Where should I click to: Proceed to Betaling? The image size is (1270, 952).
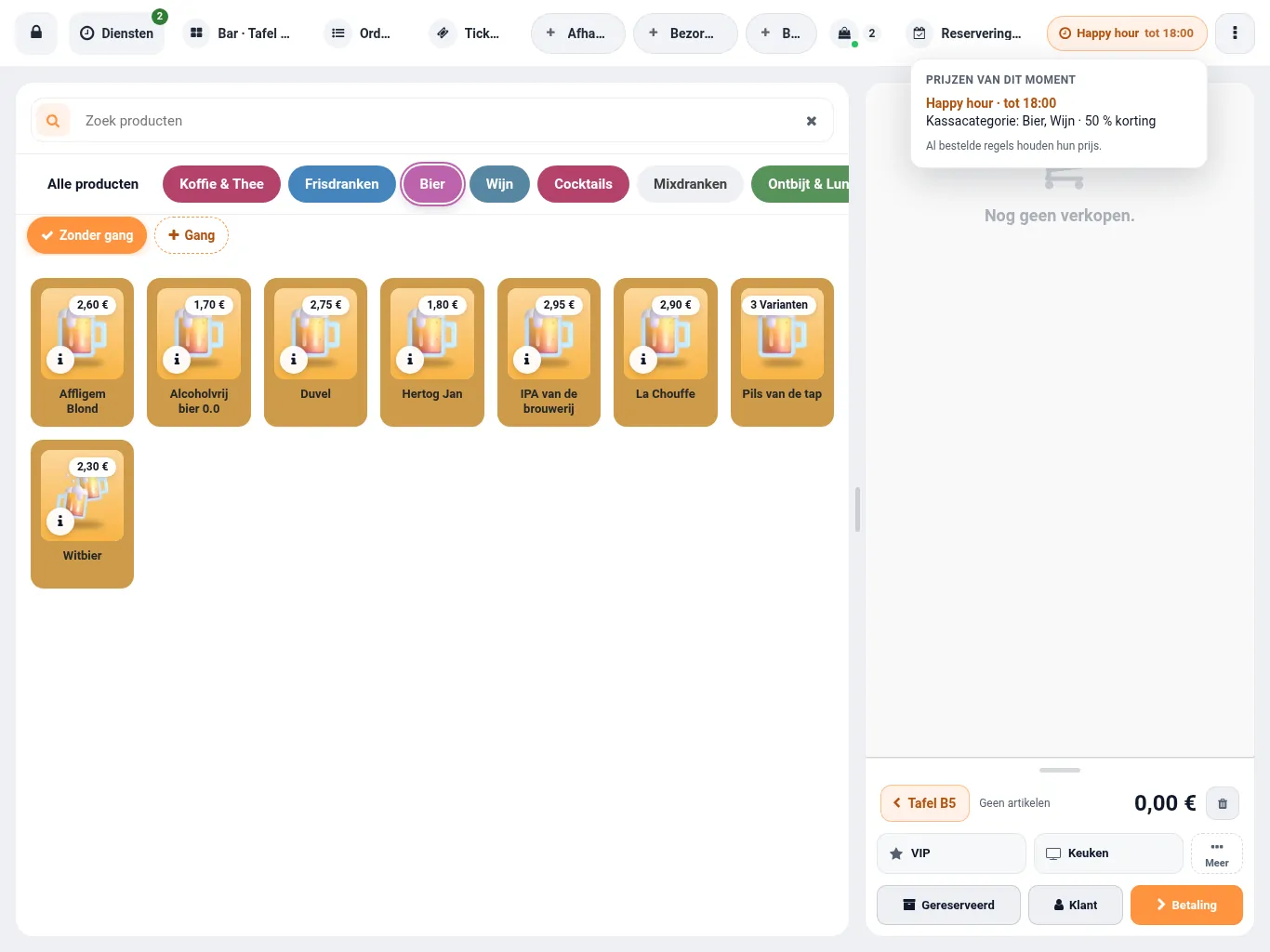[x=1186, y=906]
